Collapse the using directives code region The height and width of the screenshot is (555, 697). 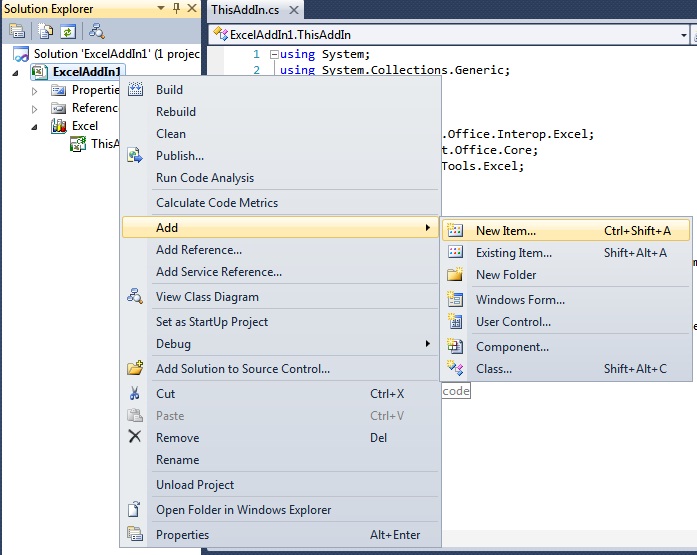(274, 55)
